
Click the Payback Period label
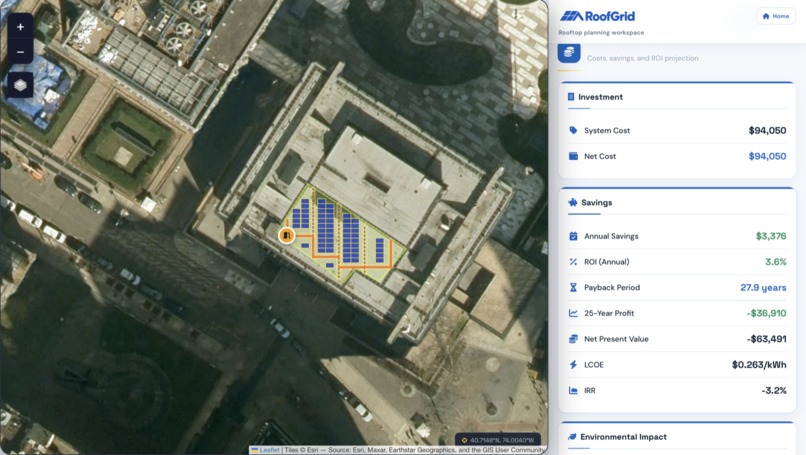612,287
